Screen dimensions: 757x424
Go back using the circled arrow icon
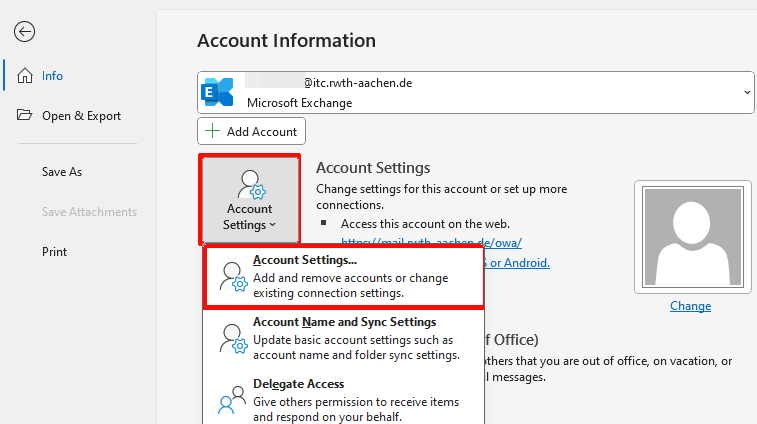point(24,32)
